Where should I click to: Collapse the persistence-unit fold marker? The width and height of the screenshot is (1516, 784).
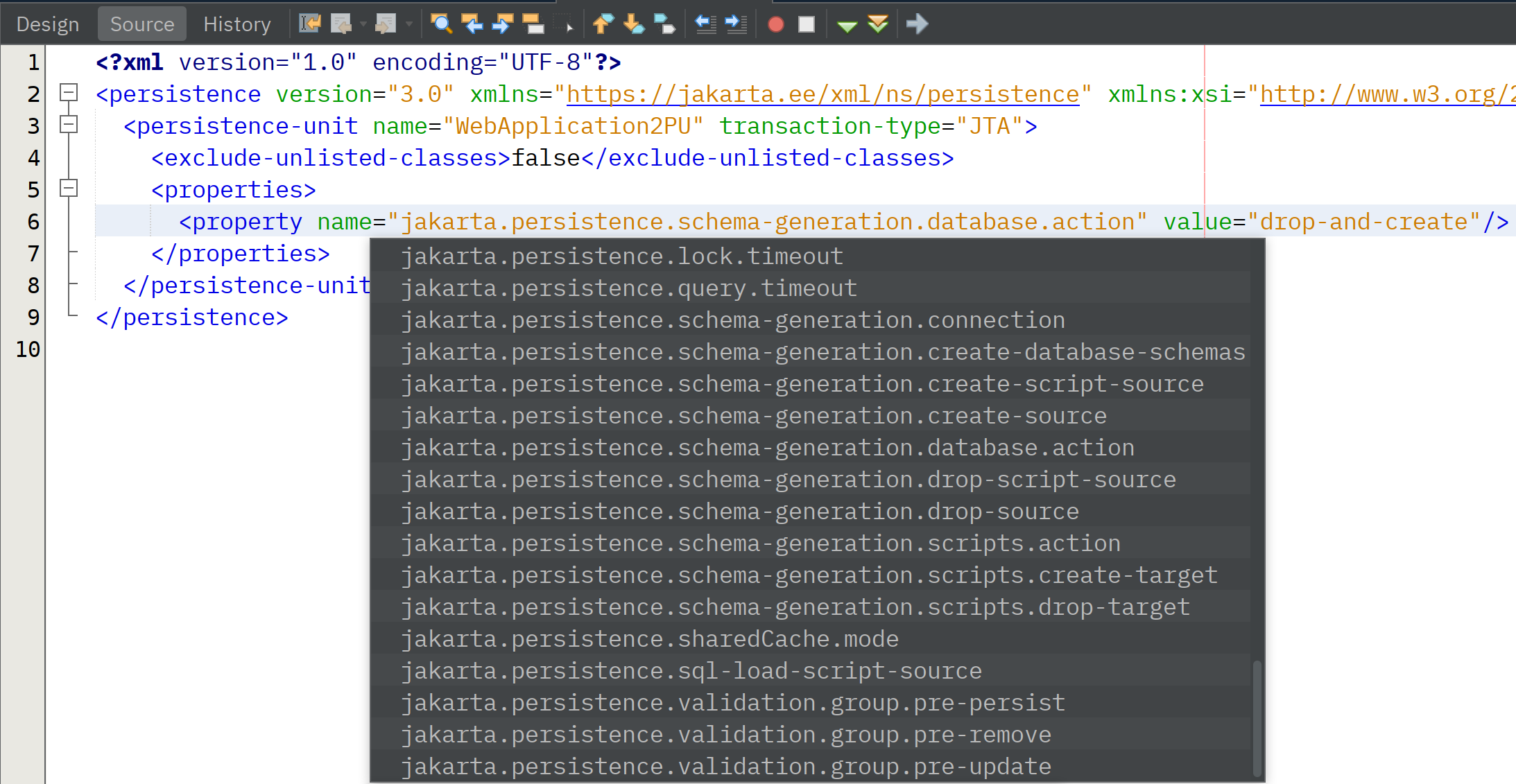pos(69,125)
